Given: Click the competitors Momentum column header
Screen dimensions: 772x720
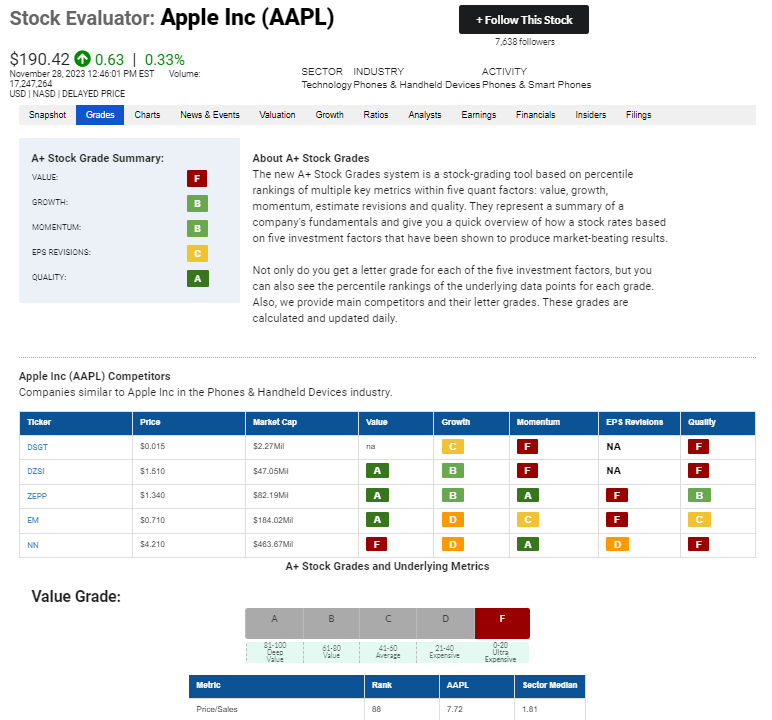Looking at the screenshot, I should [554, 423].
